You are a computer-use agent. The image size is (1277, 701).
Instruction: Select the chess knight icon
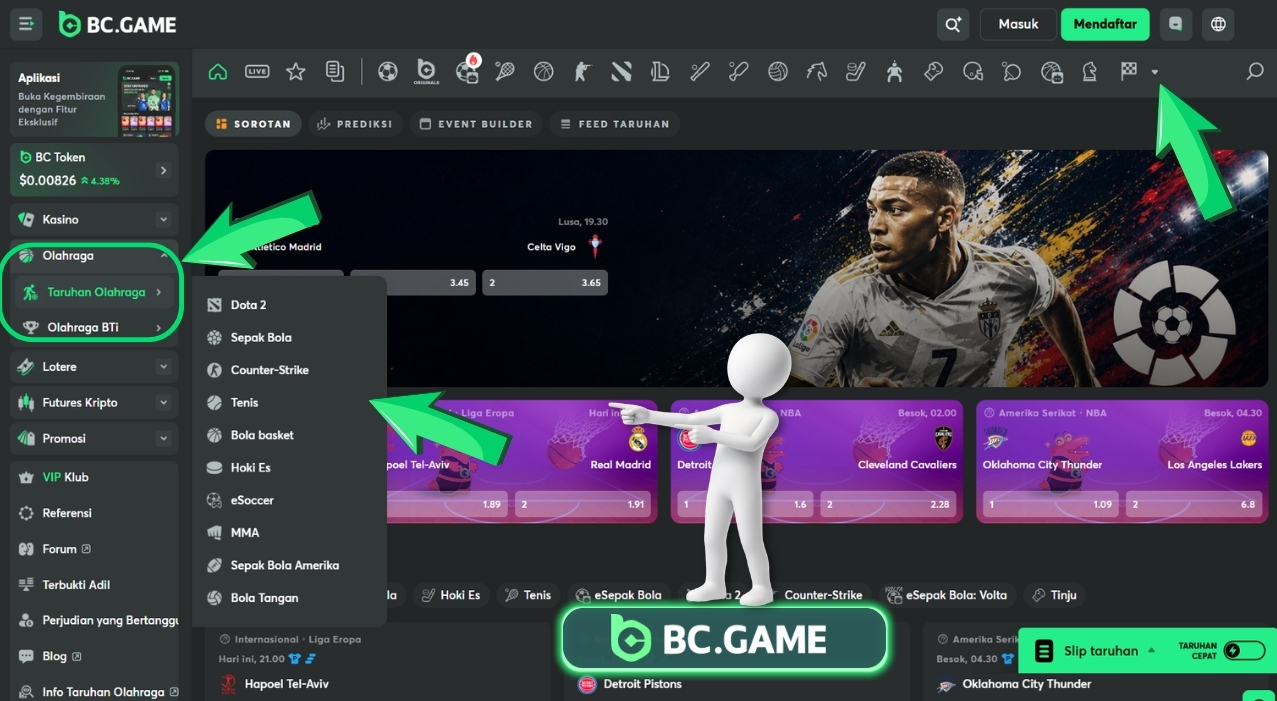point(1089,71)
